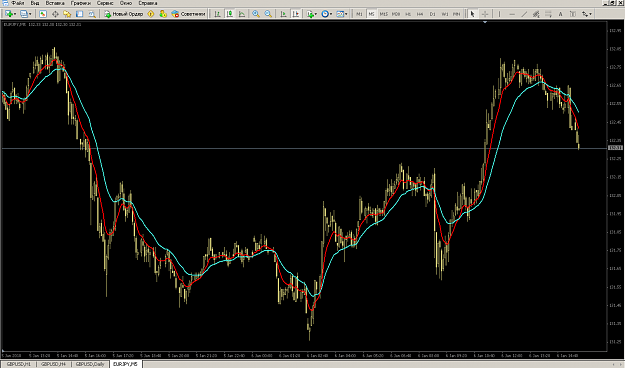The image size is (625, 368).
Task: Switch chart to Bar Chart mode
Action: point(217,14)
